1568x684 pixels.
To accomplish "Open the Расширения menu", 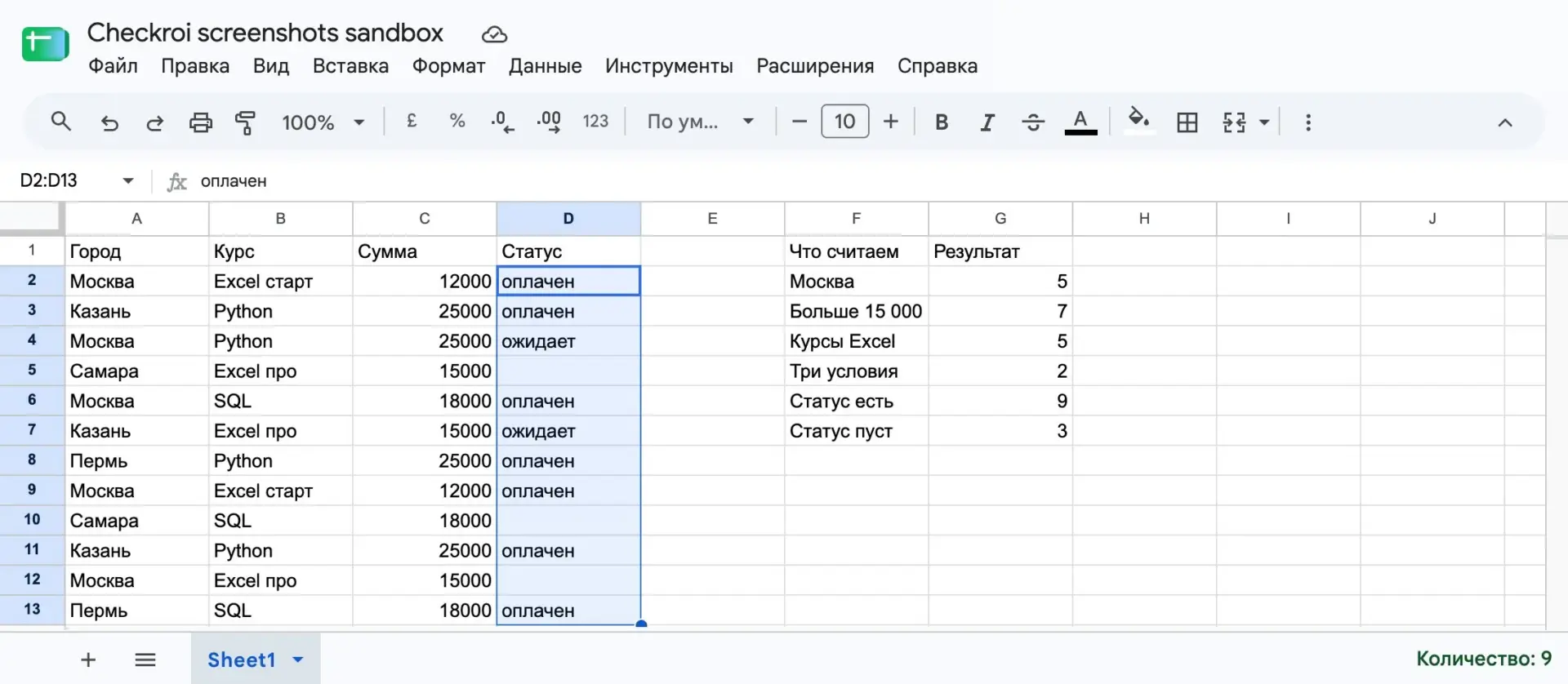I will click(815, 66).
